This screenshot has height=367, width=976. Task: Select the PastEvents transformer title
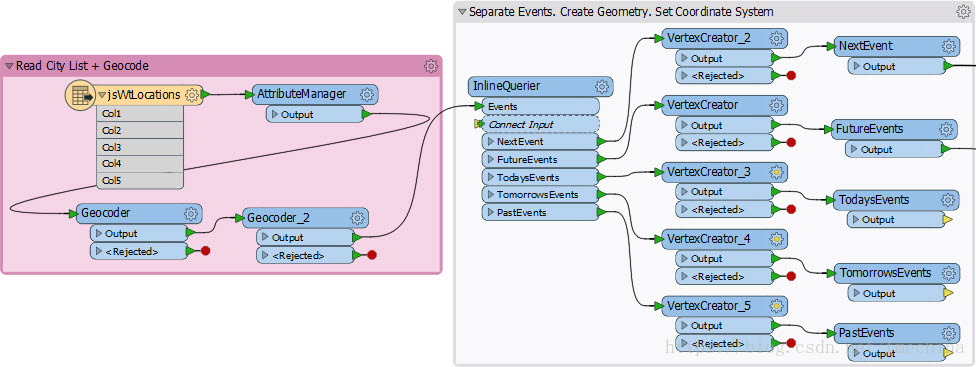pyautogui.click(x=866, y=333)
